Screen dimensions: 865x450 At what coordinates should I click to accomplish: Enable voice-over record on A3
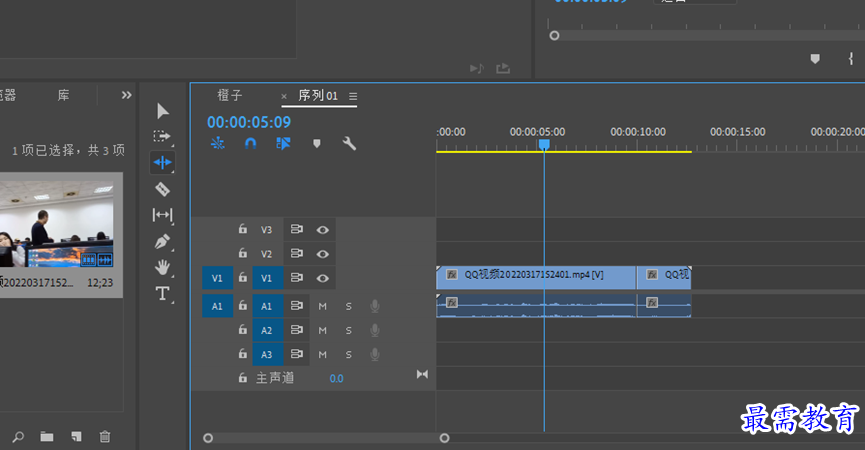click(x=375, y=355)
